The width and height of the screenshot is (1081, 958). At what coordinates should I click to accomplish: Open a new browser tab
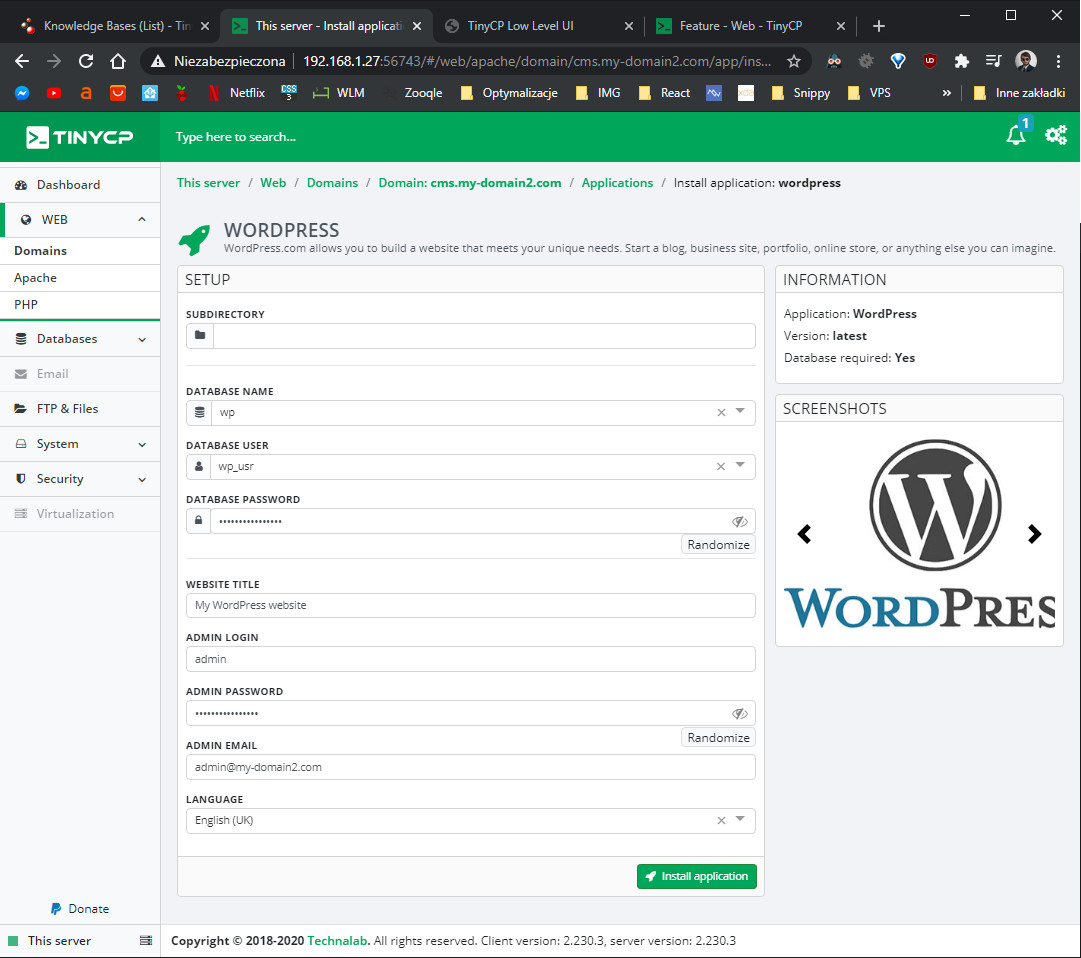tap(878, 26)
